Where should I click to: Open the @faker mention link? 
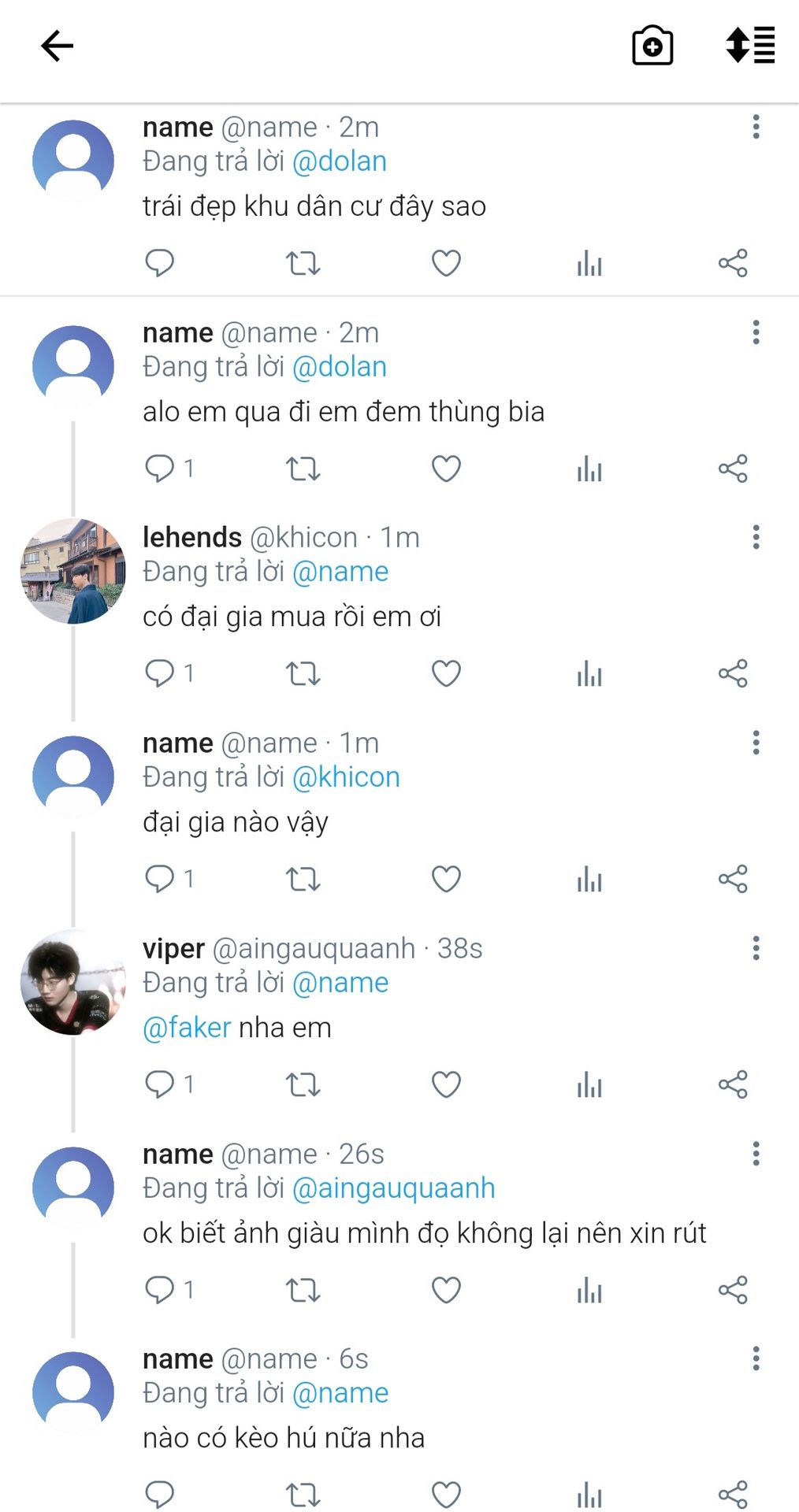tap(187, 1028)
